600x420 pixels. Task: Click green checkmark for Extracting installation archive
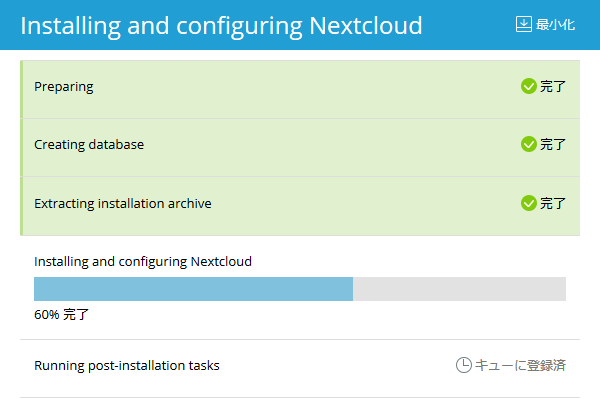coord(529,203)
